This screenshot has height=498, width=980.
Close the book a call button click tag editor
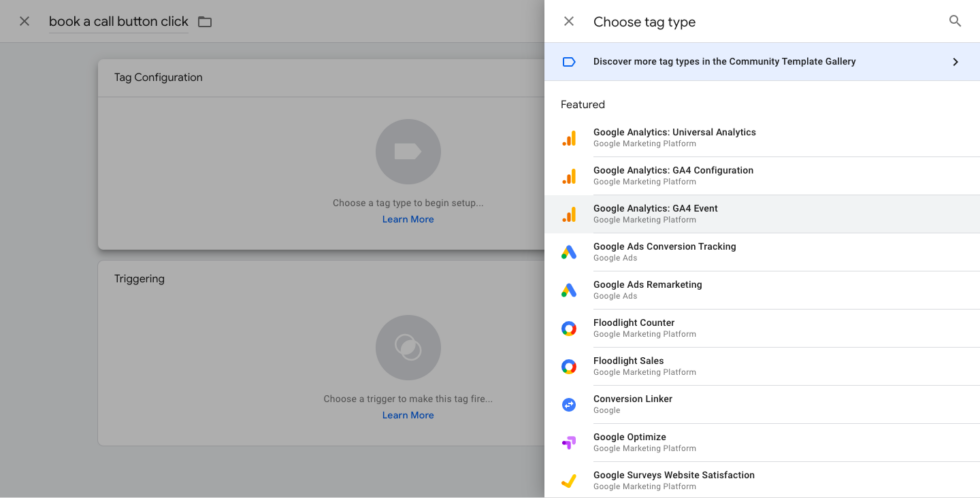pyautogui.click(x=24, y=21)
